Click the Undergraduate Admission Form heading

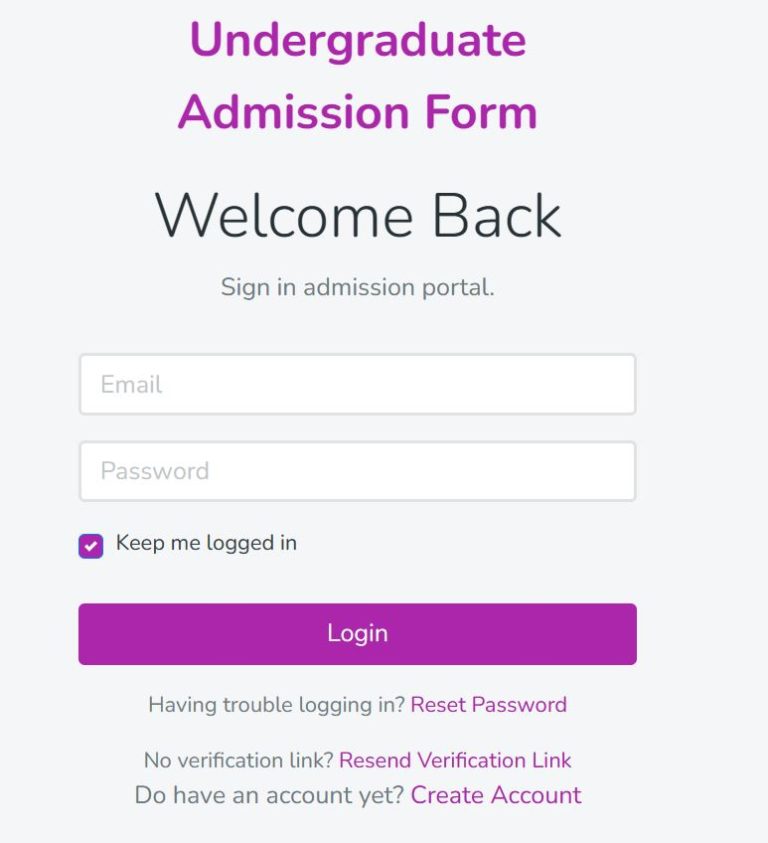coord(358,75)
